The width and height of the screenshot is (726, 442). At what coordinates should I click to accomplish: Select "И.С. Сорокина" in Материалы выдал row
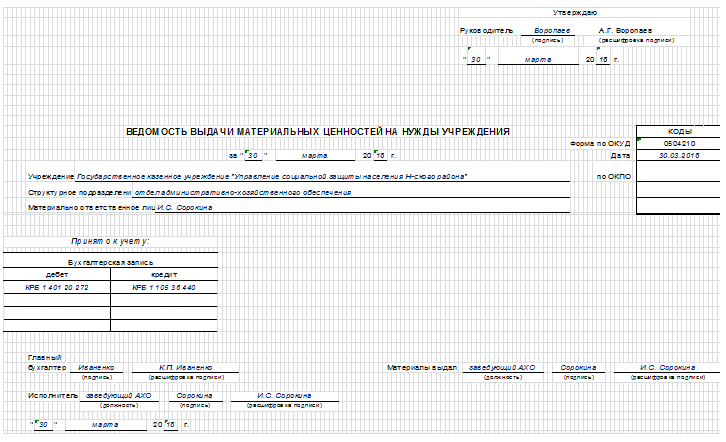[x=668, y=367]
